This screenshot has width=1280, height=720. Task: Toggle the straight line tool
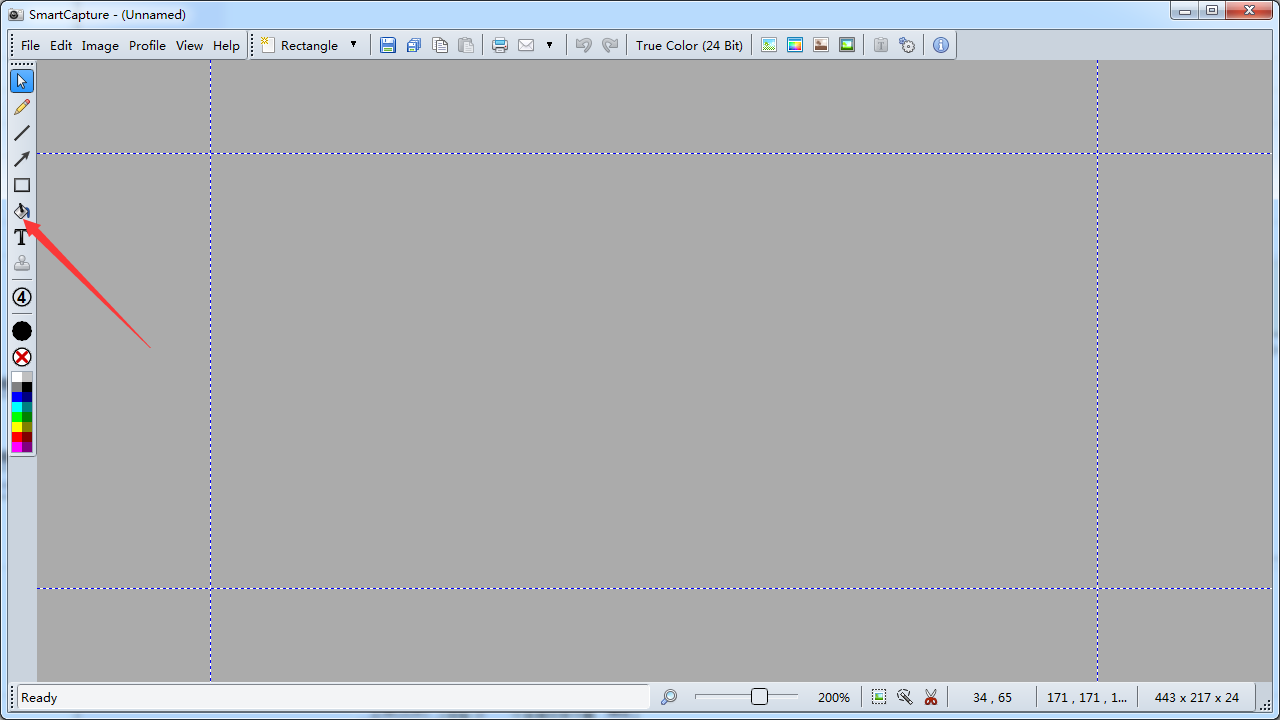click(21, 133)
